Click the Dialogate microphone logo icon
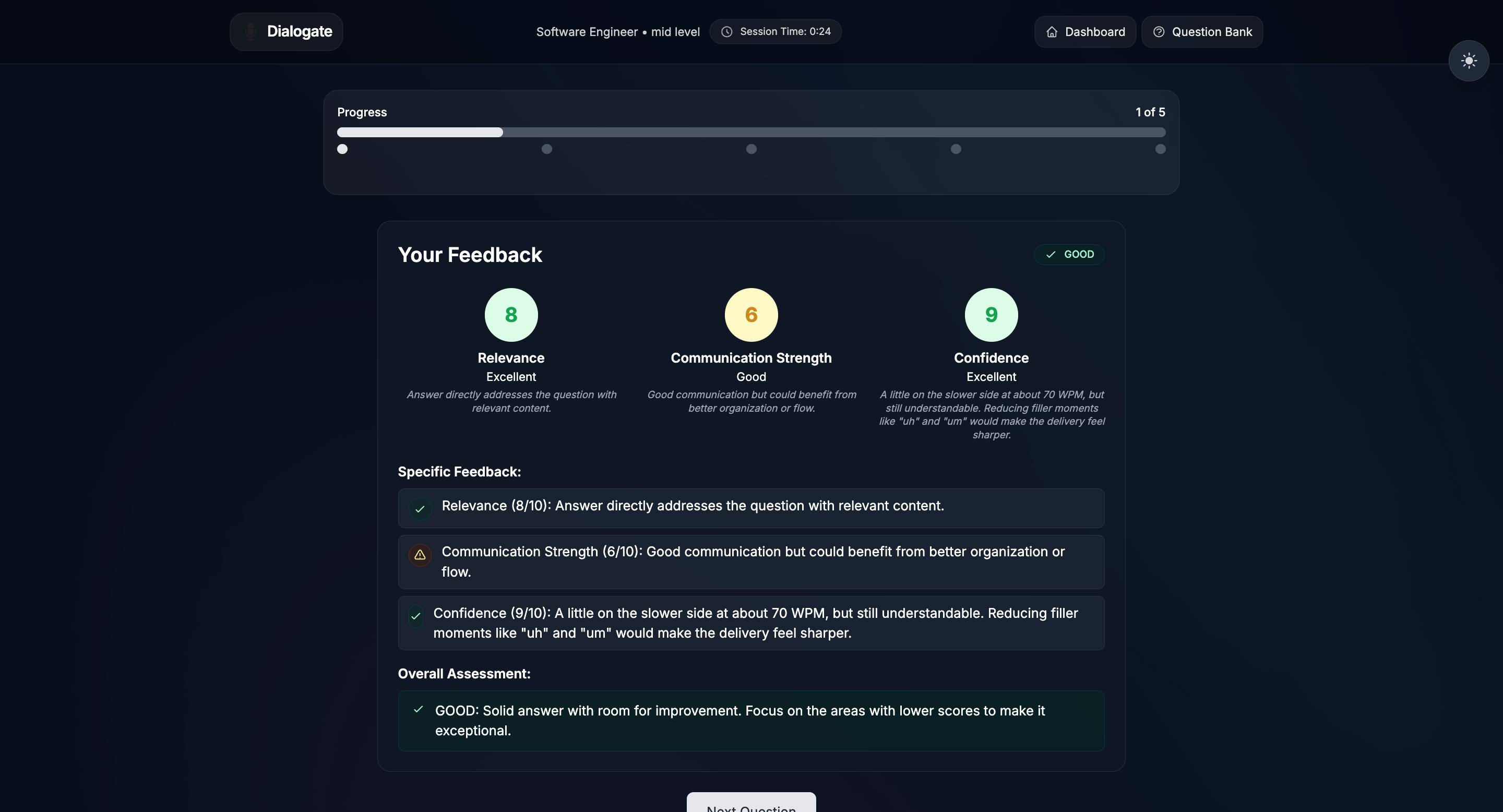 (x=251, y=31)
